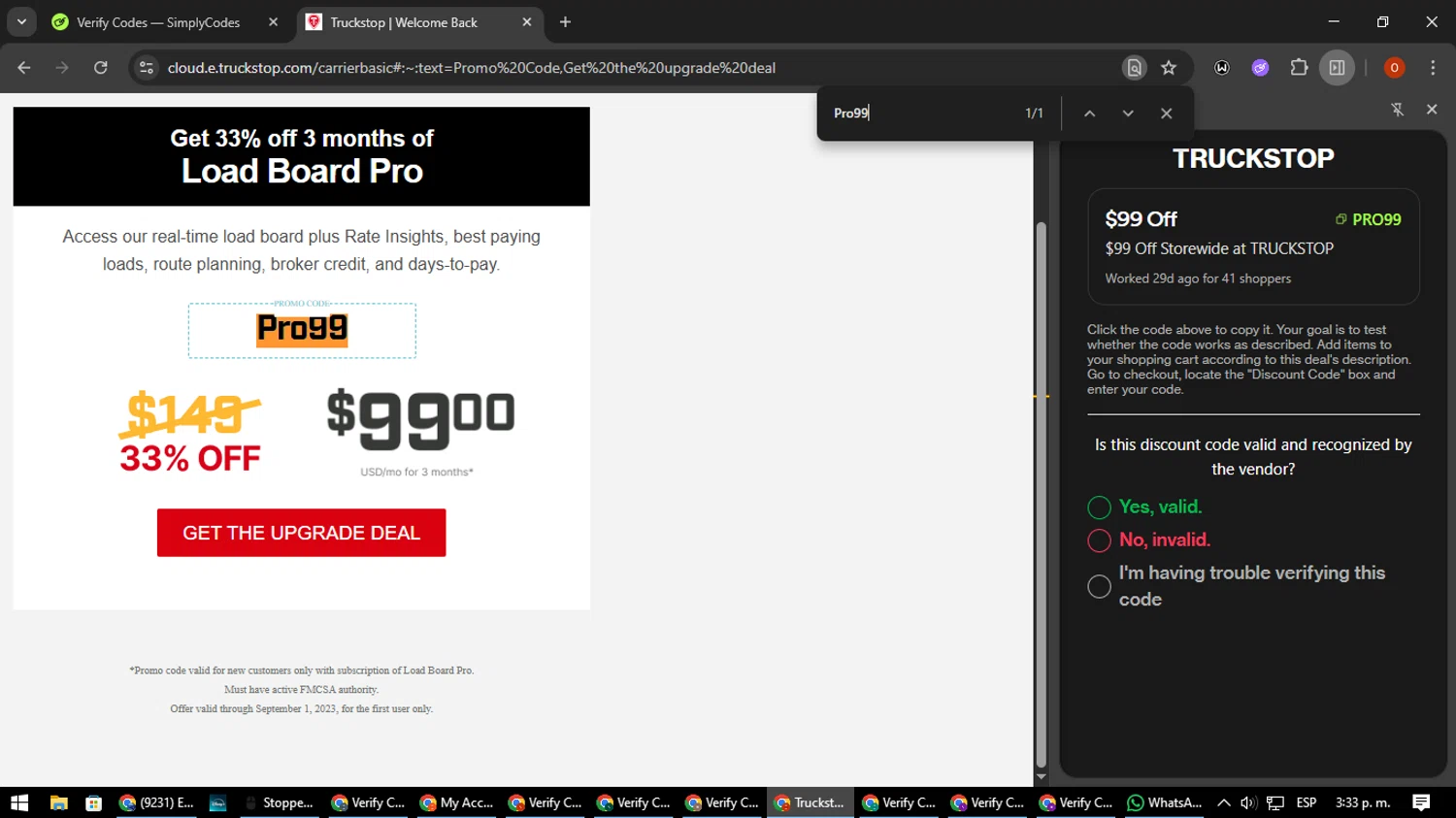Open the clock showing 3:33 p. m.

1363,802
